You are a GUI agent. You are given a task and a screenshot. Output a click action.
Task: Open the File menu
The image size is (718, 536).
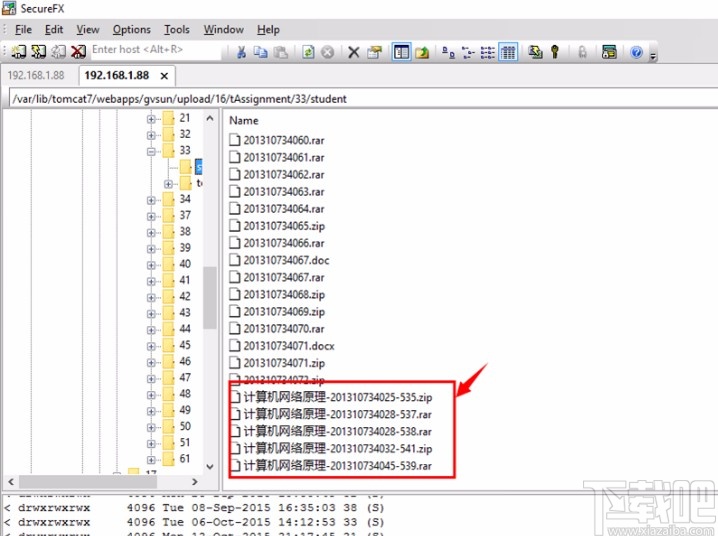23,30
